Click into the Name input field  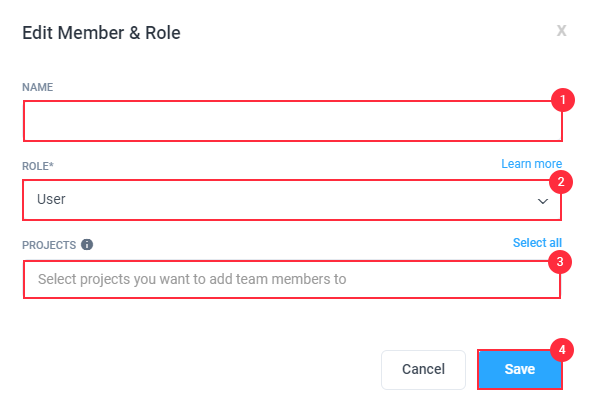point(293,121)
